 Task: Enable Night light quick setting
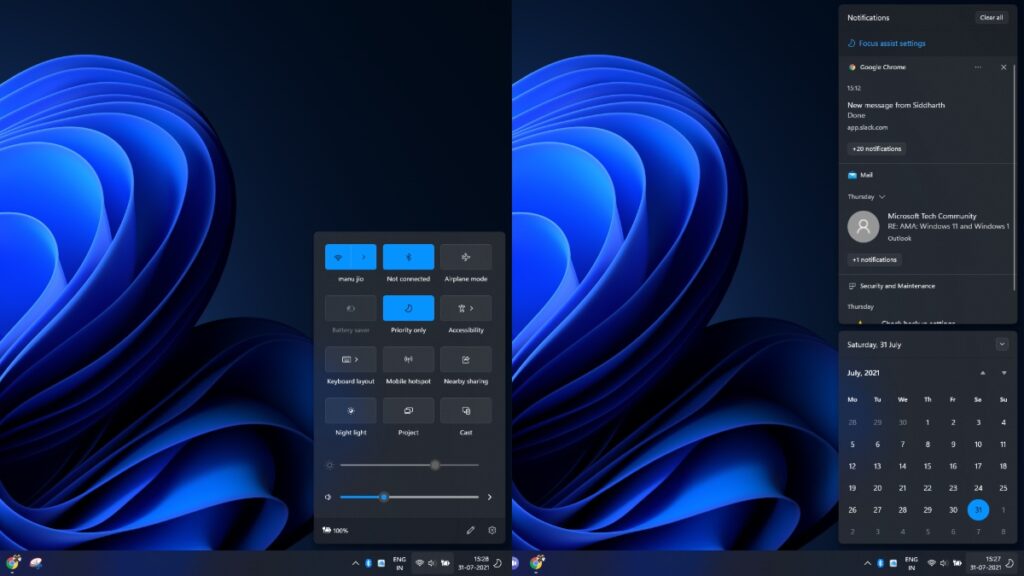(x=349, y=410)
